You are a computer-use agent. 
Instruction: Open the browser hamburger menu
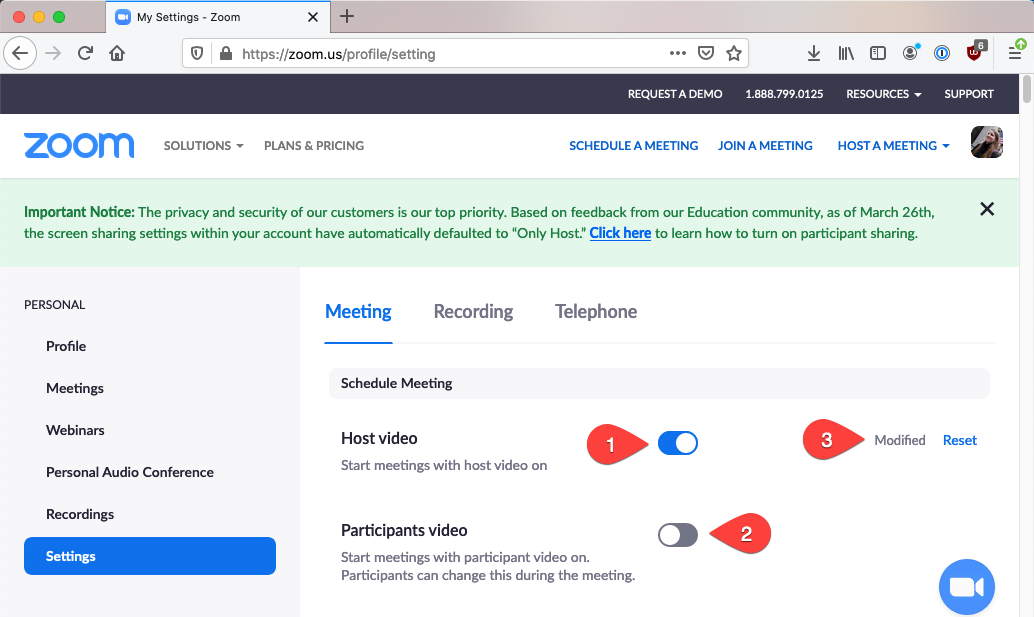point(1014,53)
